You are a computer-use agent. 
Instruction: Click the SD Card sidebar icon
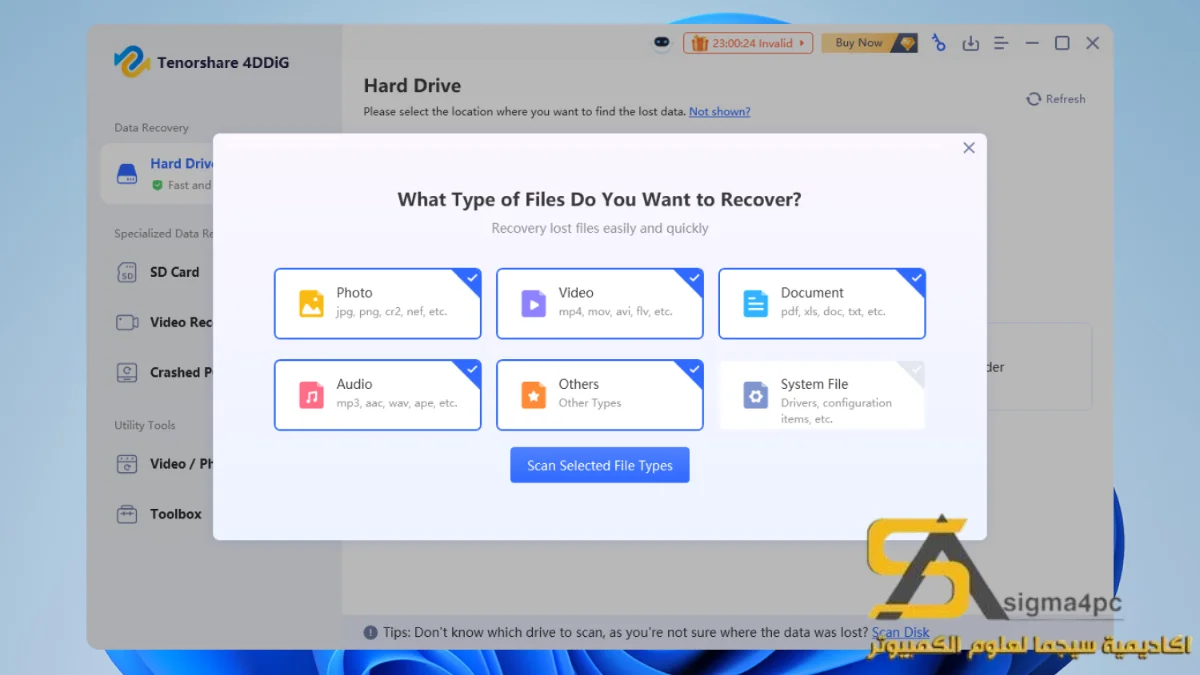pos(127,272)
